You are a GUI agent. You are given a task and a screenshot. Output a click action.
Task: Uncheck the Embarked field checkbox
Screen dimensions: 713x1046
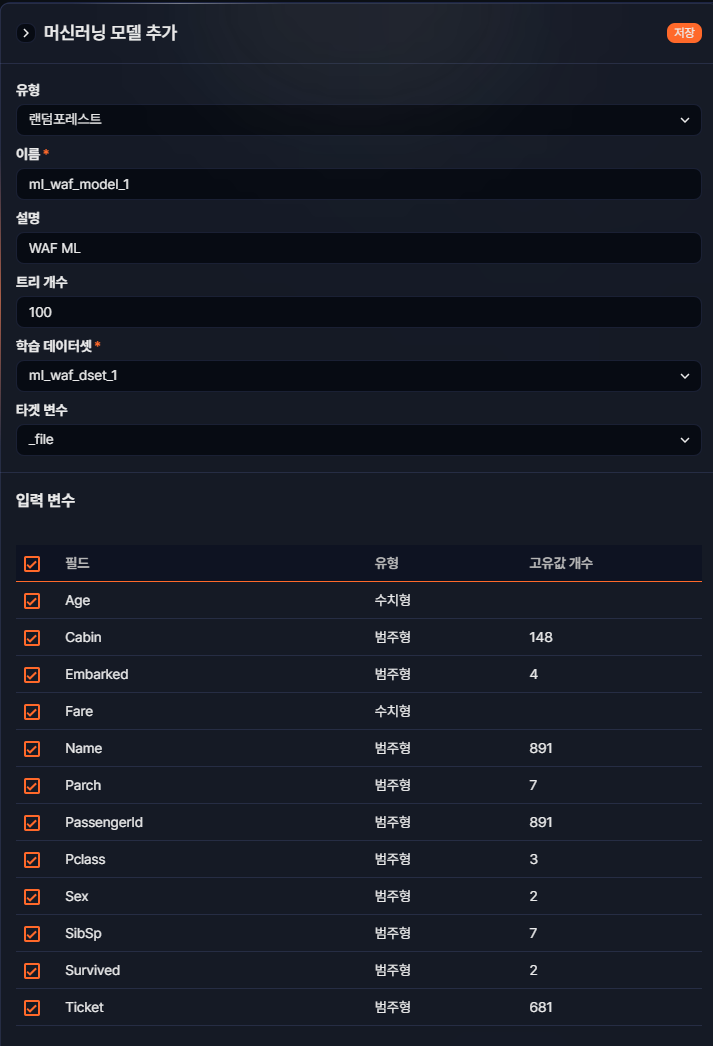coord(31,674)
